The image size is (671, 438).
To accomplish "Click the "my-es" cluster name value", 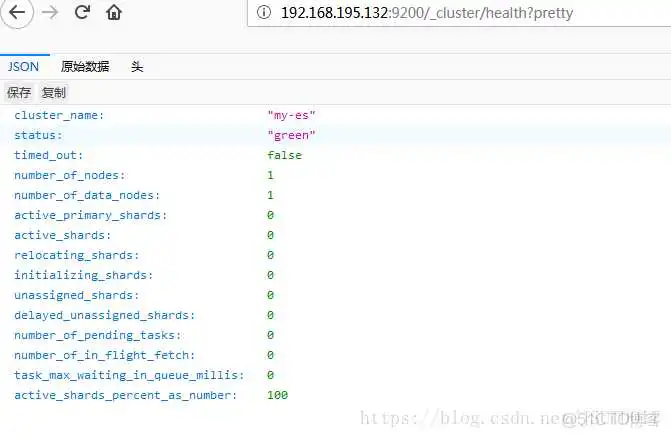I will [291, 115].
